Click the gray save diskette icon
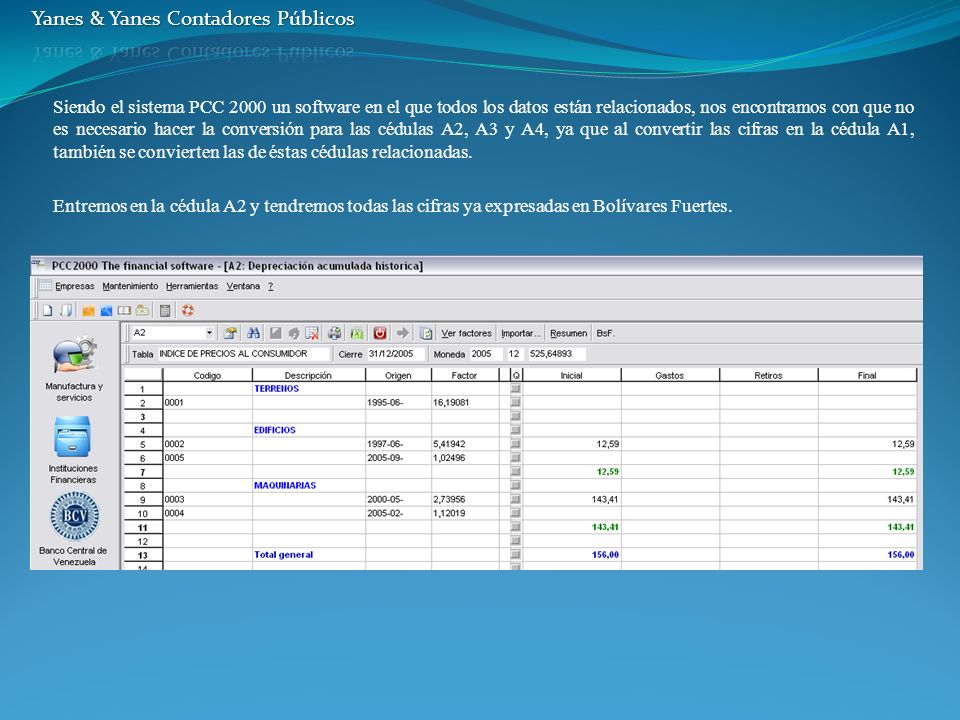960x720 pixels. pos(276,333)
